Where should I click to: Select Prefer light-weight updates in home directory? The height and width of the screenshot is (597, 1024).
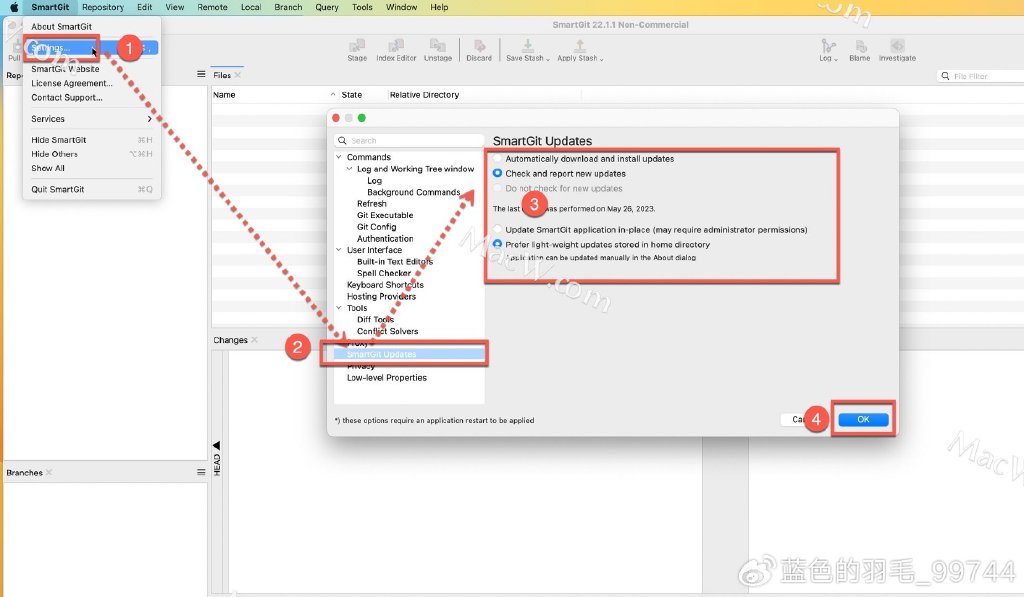[x=498, y=244]
